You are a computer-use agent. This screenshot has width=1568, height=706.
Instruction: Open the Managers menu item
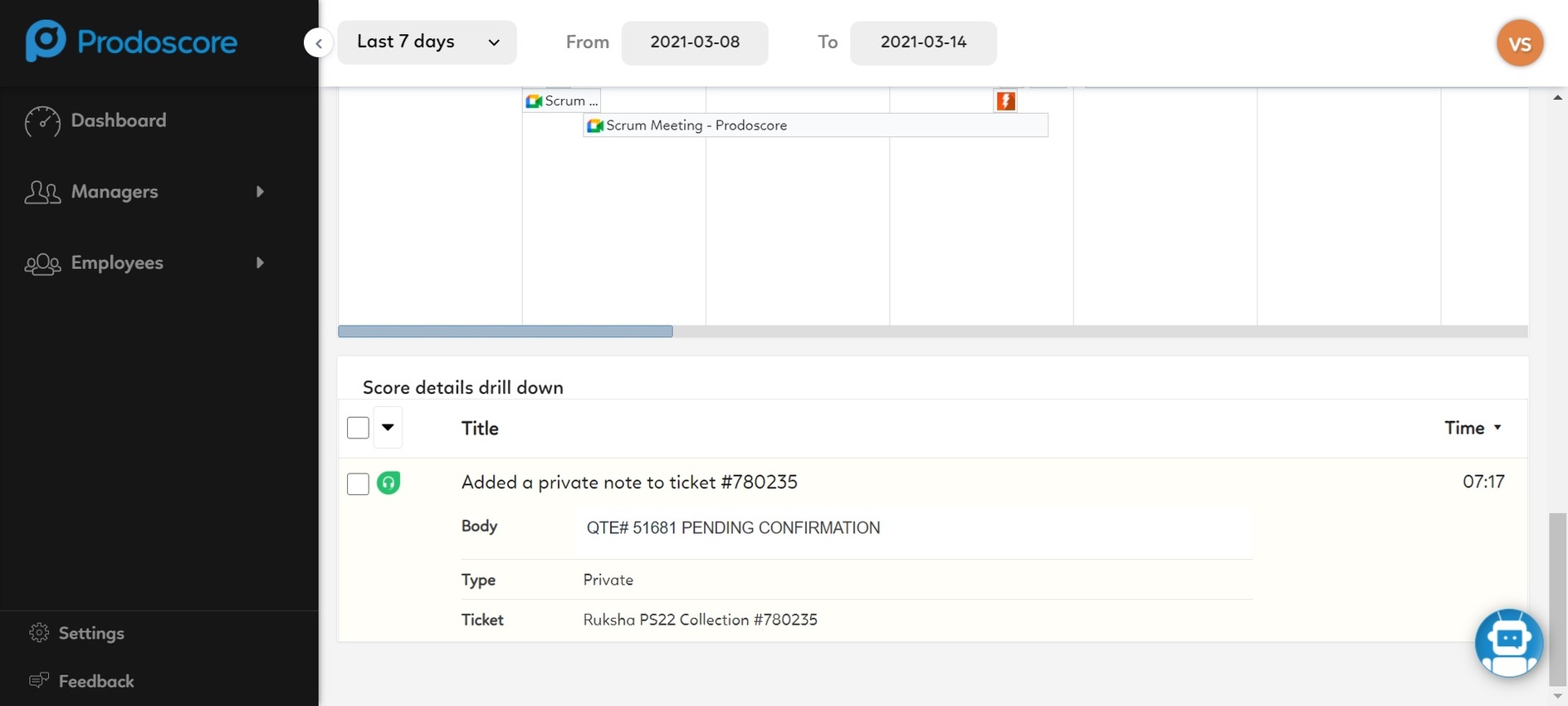pos(115,192)
